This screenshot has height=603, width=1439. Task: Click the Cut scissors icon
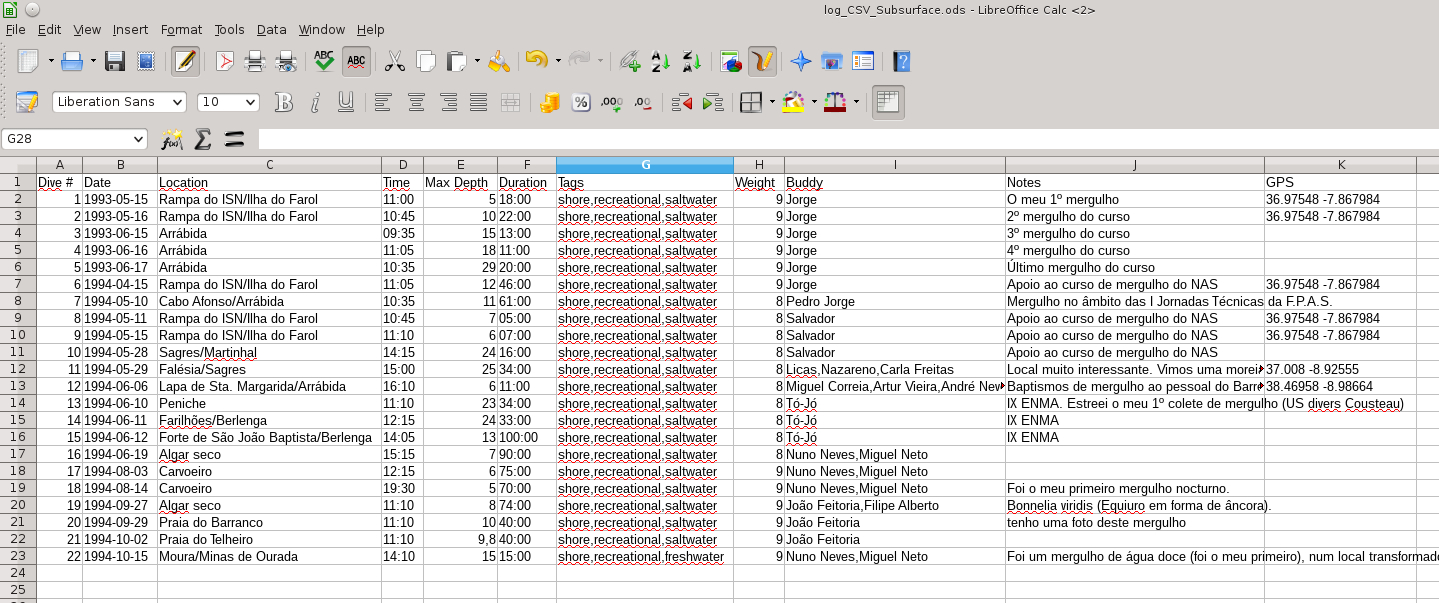[395, 62]
